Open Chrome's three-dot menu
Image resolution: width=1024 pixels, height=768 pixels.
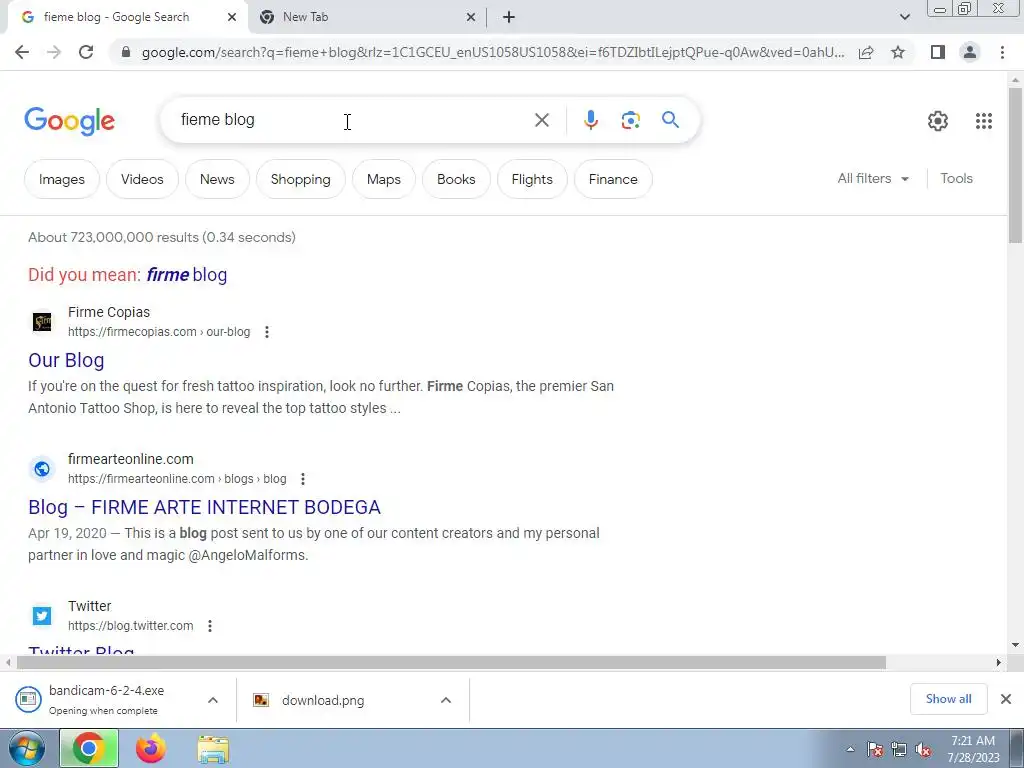[1002, 52]
